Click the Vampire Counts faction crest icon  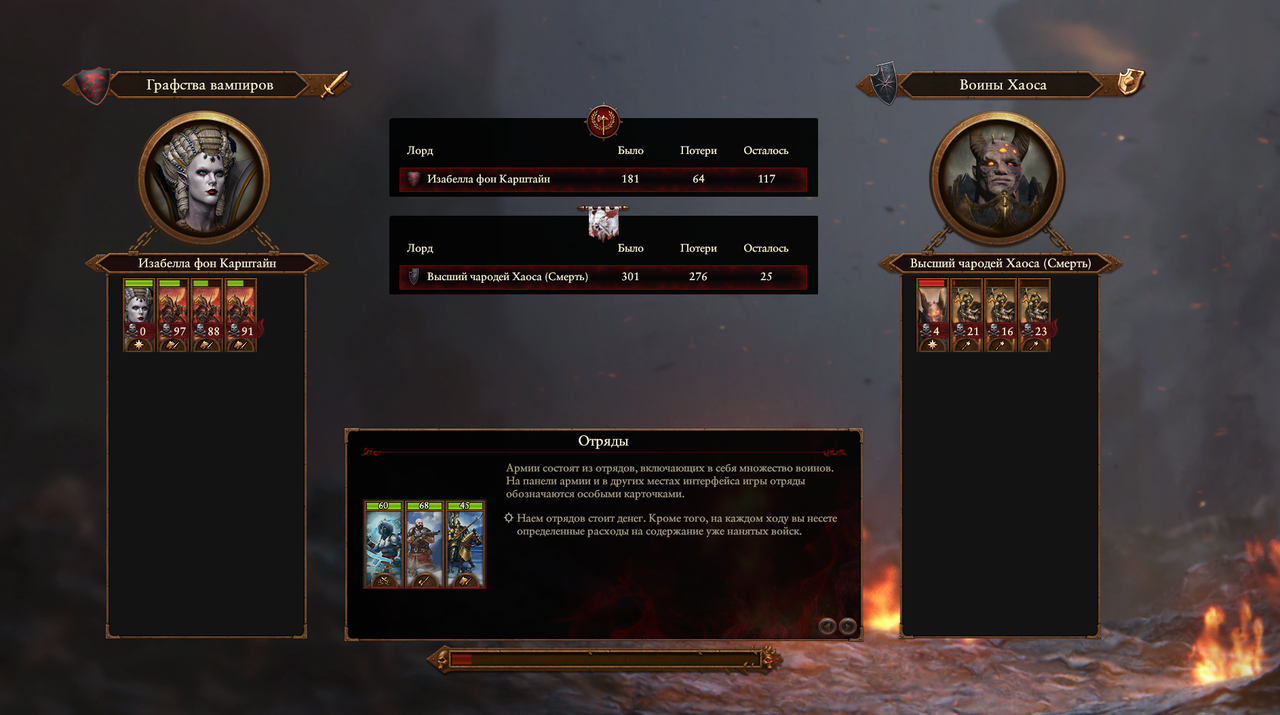[93, 85]
